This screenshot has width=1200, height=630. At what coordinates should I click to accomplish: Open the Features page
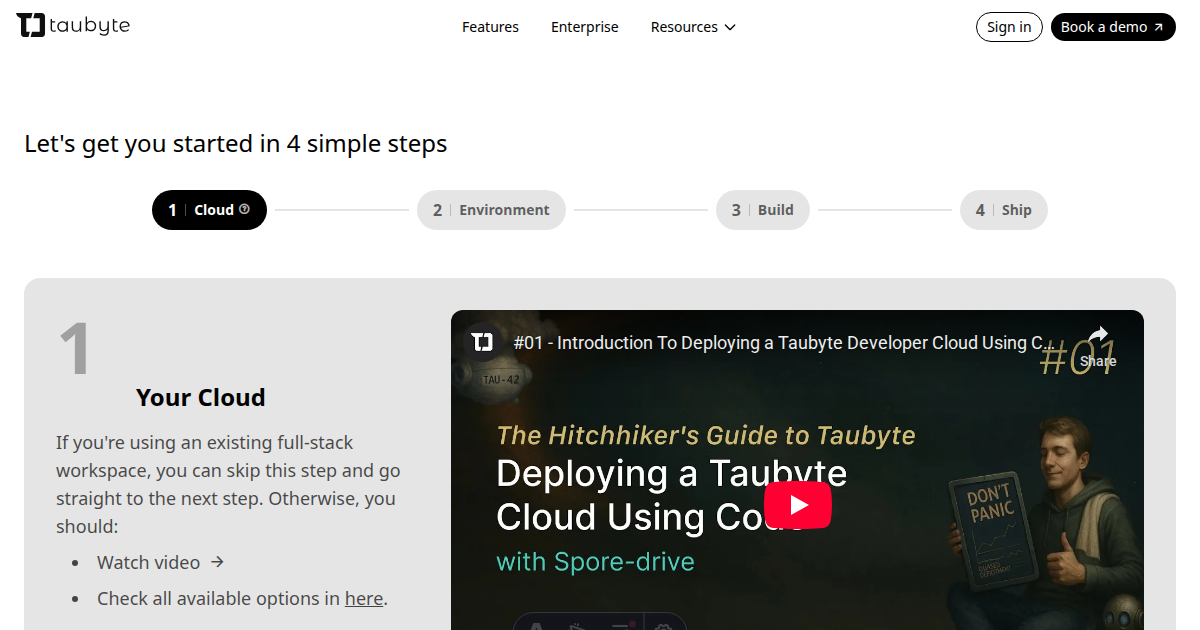[490, 27]
